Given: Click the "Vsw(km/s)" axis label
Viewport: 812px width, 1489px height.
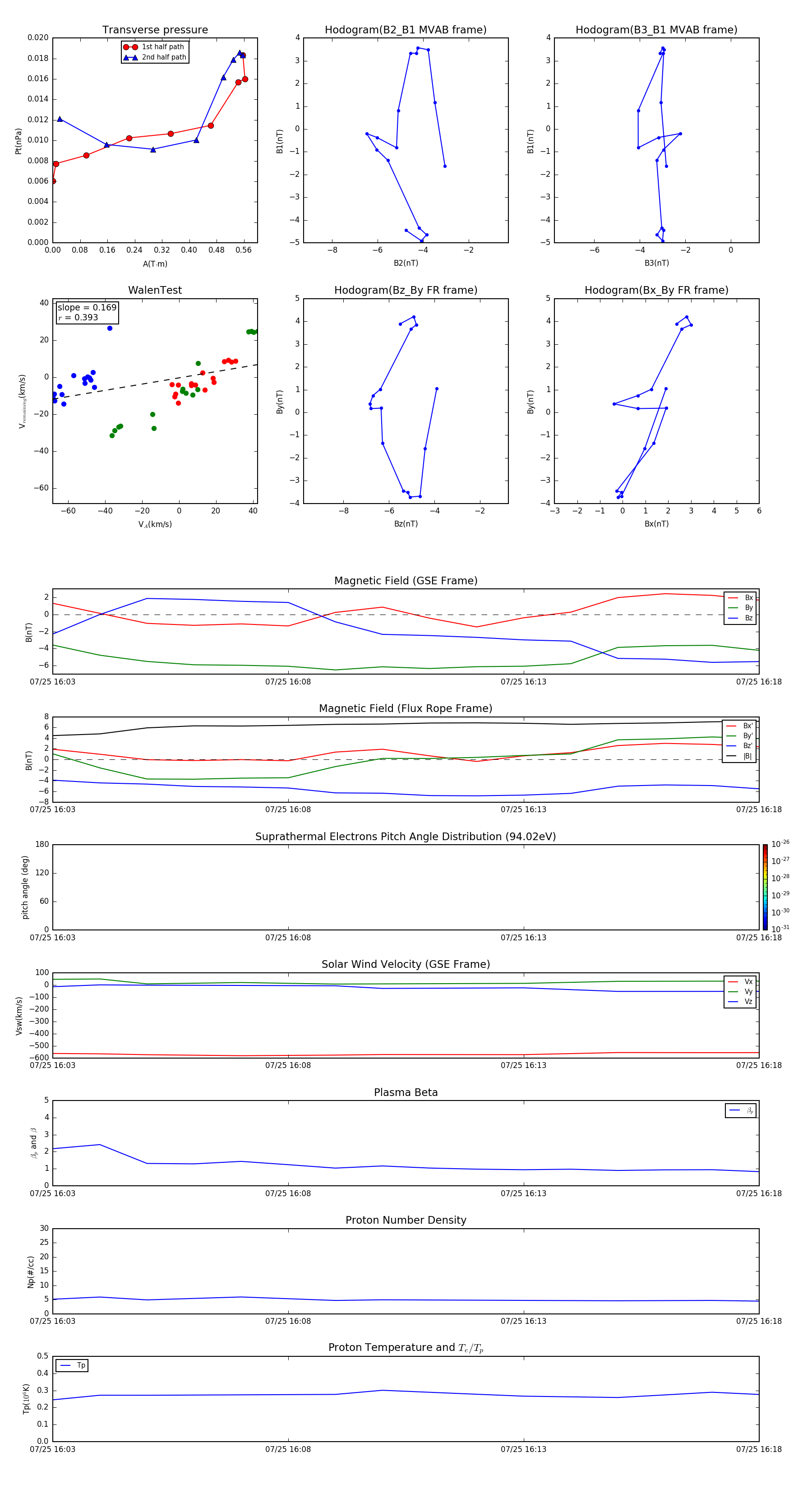Looking at the screenshot, I should click(x=18, y=1016).
